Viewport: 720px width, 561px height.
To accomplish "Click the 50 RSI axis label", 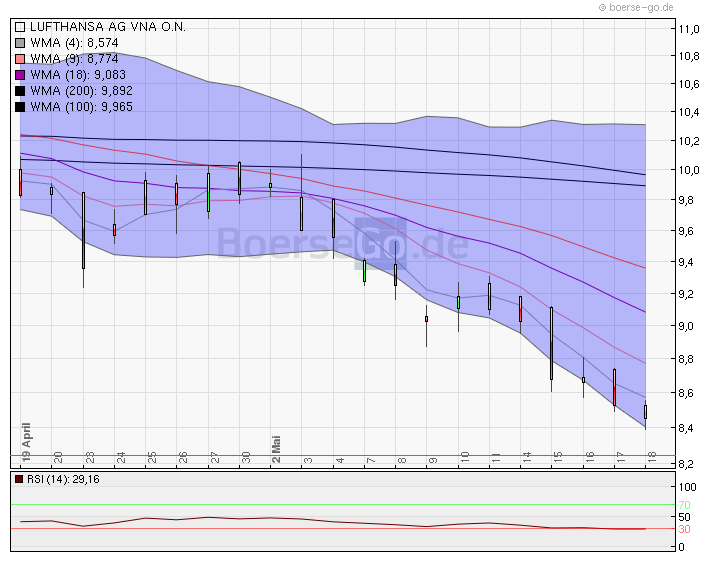I will click(x=685, y=517).
